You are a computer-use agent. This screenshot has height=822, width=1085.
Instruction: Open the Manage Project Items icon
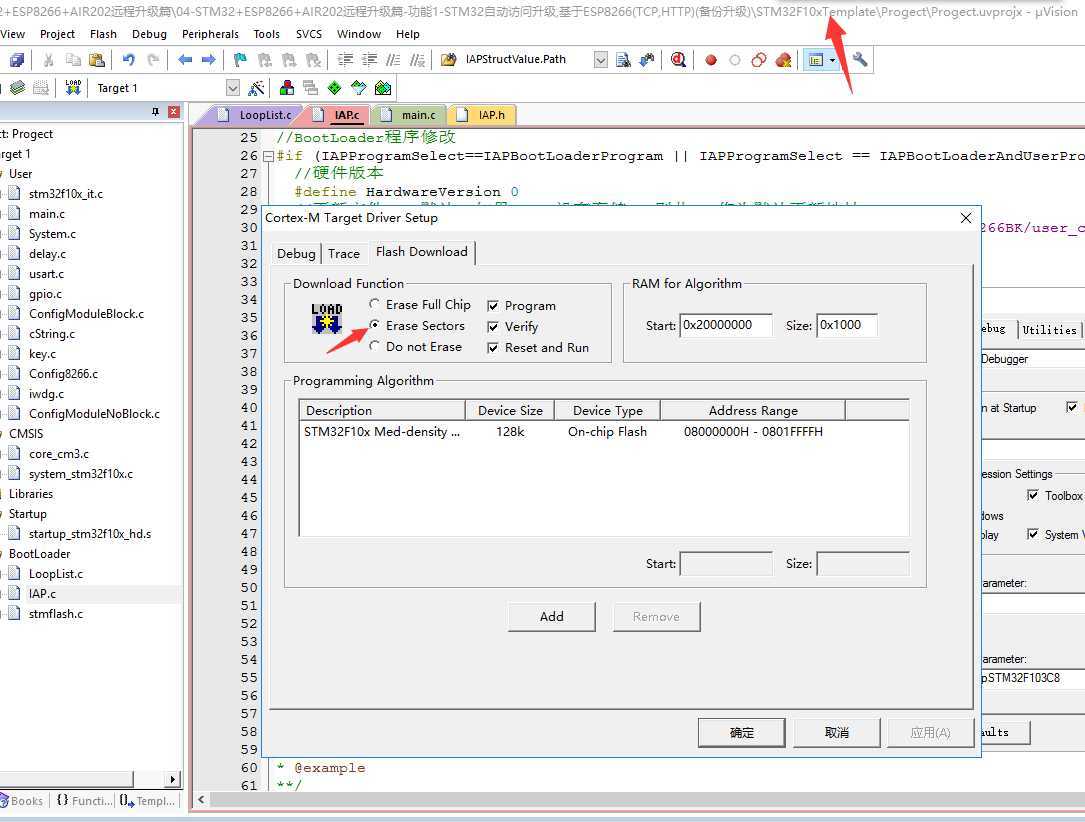click(x=286, y=88)
